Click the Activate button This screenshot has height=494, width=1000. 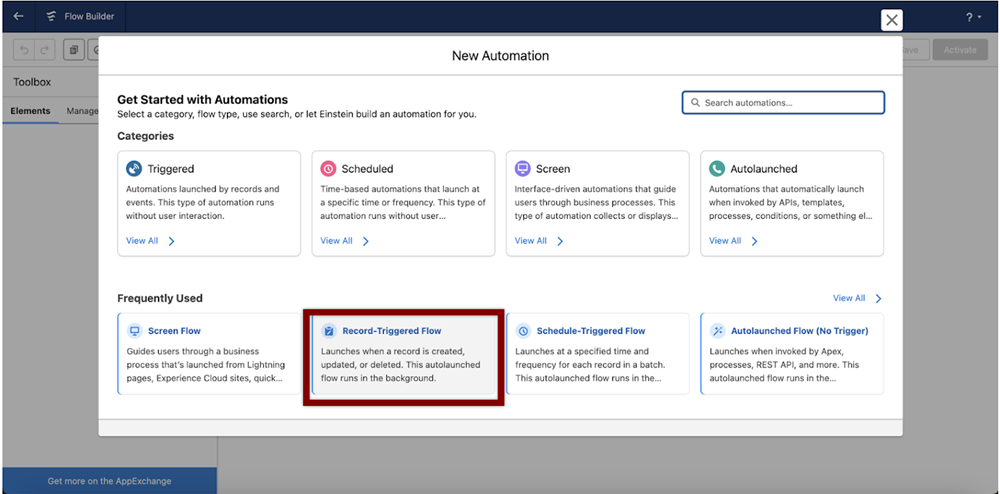[960, 50]
